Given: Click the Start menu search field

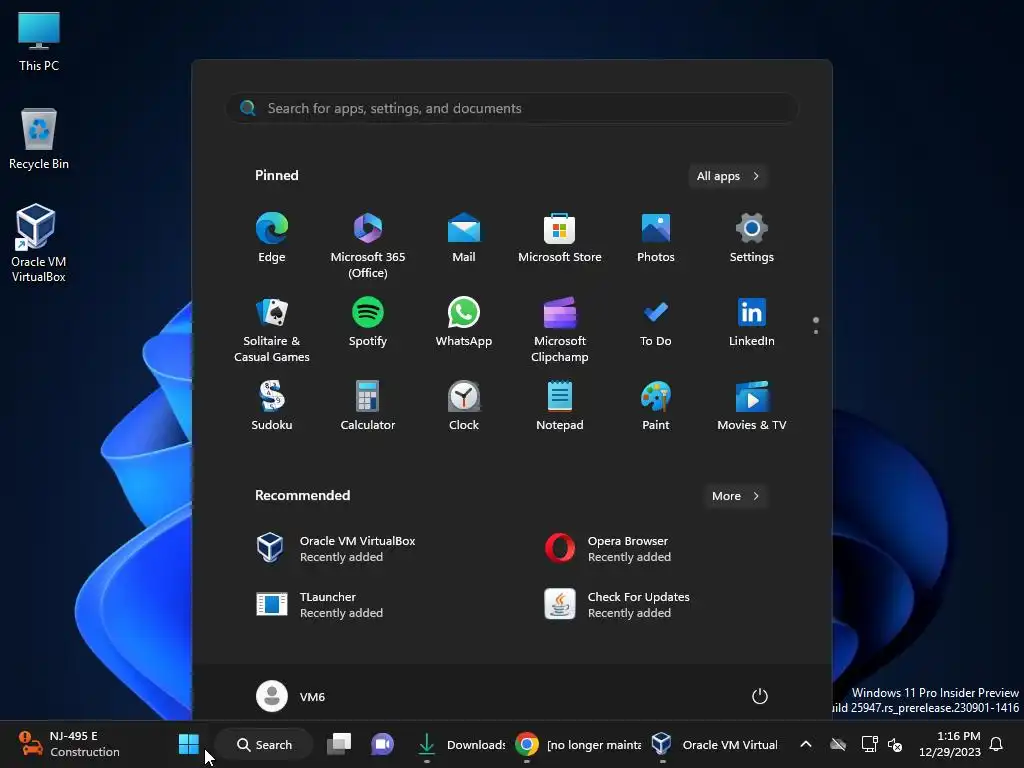Looking at the screenshot, I should pyautogui.click(x=512, y=108).
